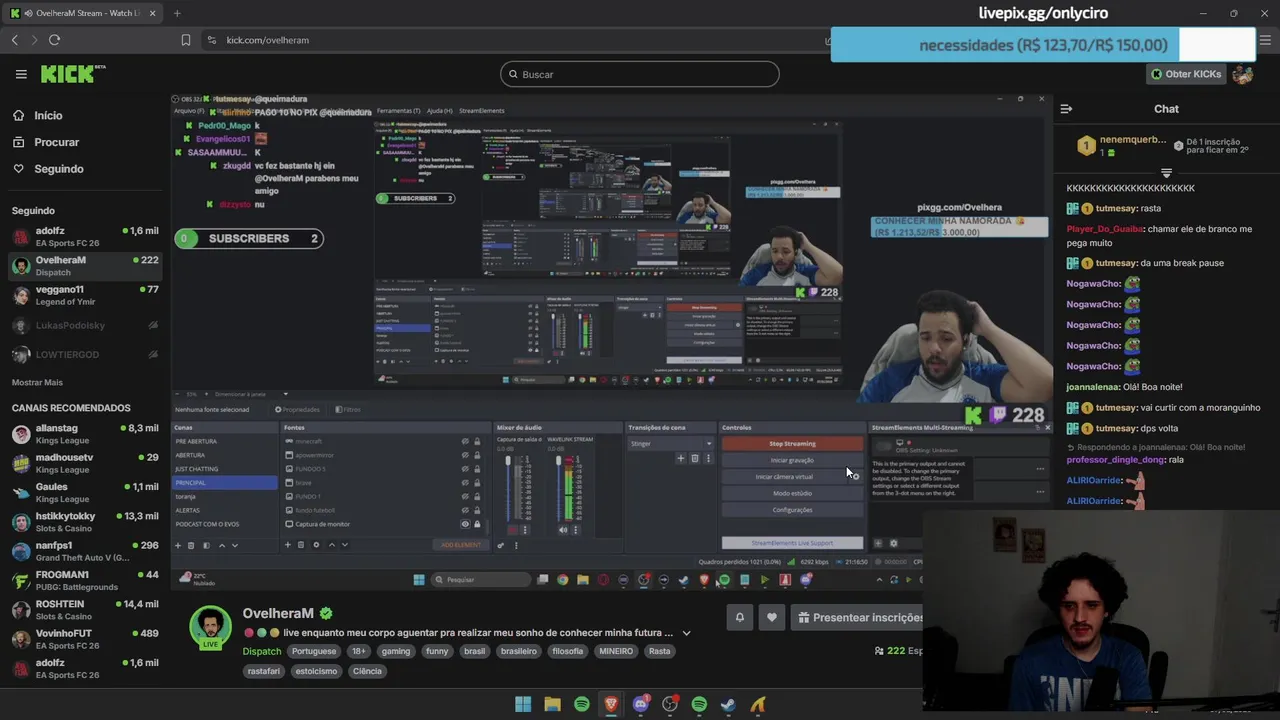Screen dimensions: 1280x720
Task: Toggle lock on Captura de monitor source
Action: (477, 524)
